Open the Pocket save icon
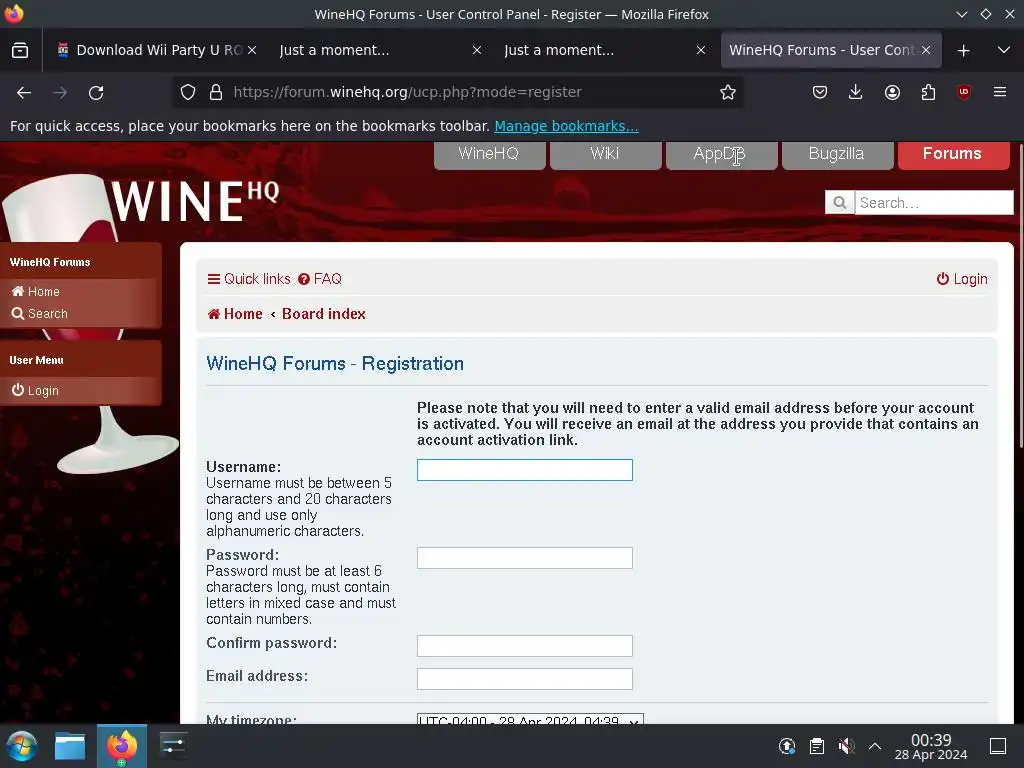This screenshot has width=1024, height=768. point(820,93)
